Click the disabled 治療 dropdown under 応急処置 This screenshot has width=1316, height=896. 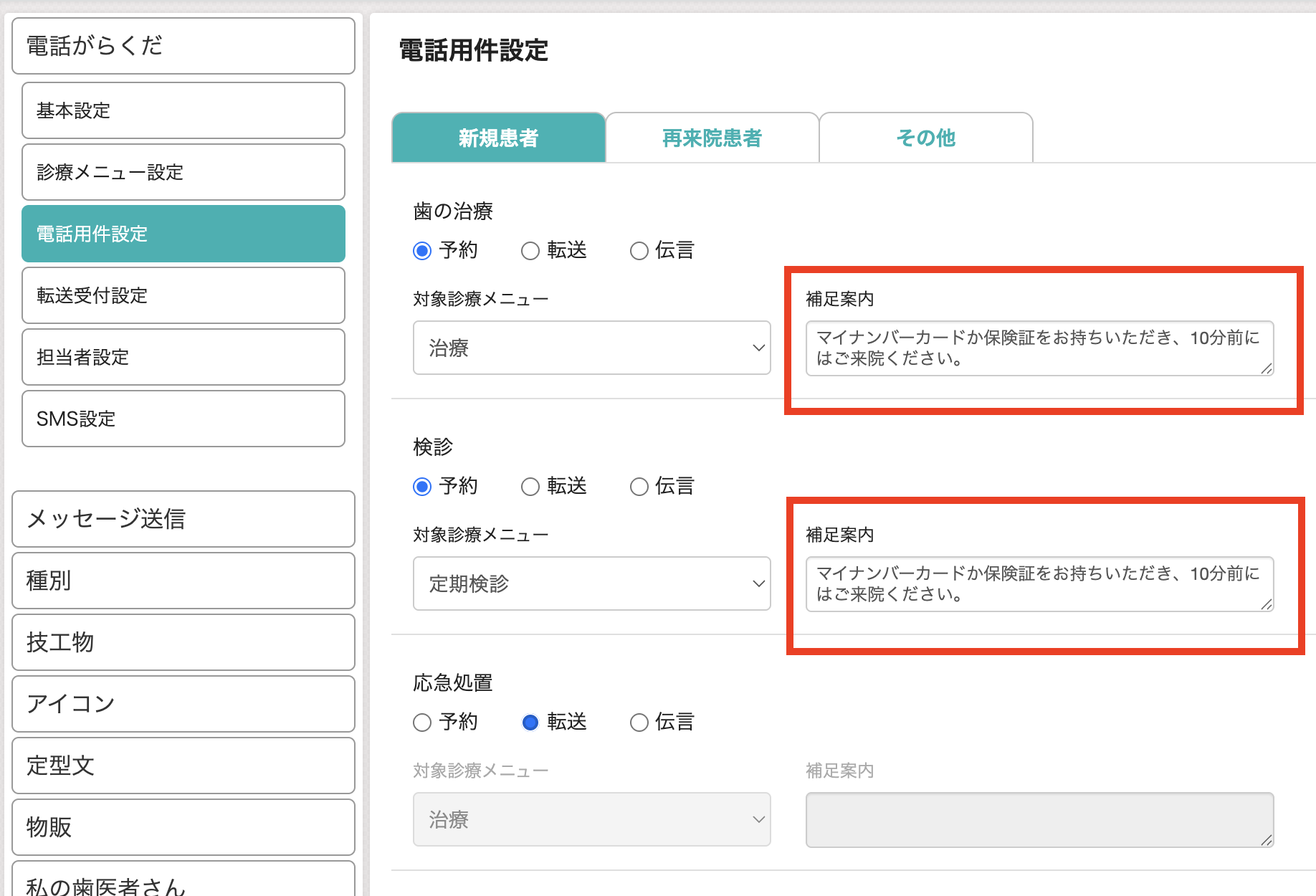[x=591, y=819]
